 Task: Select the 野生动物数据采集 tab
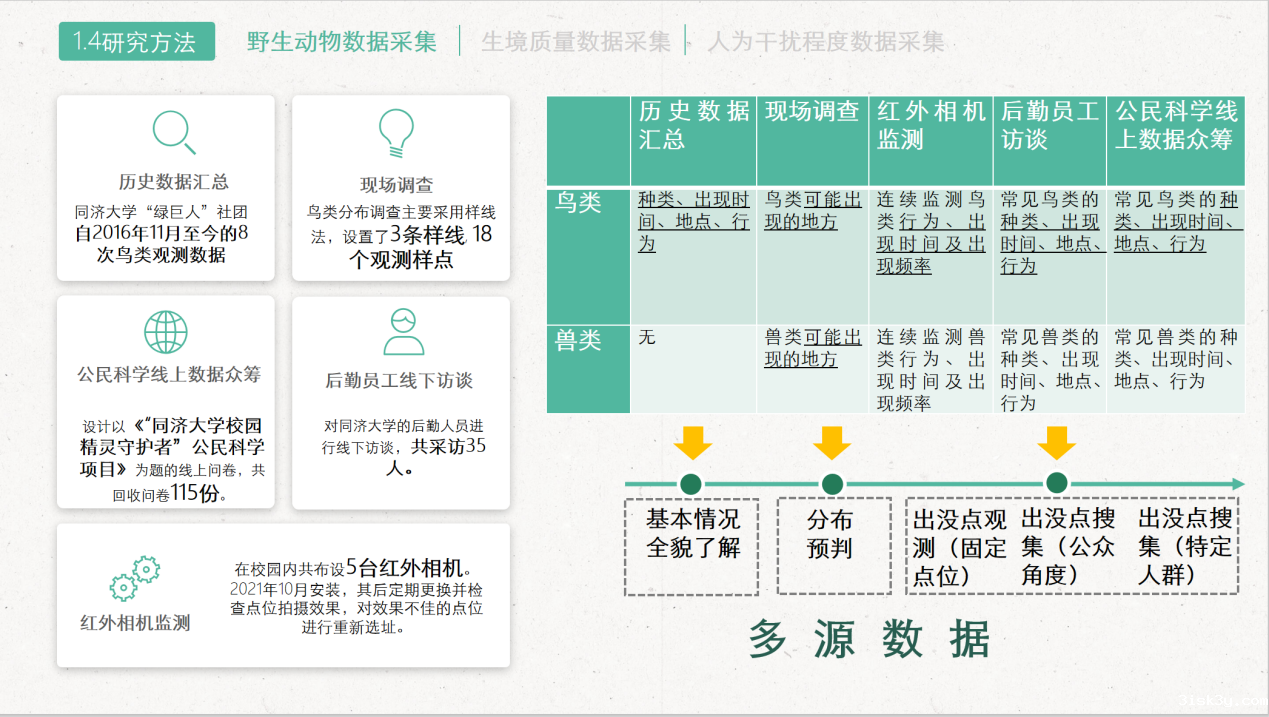point(342,42)
